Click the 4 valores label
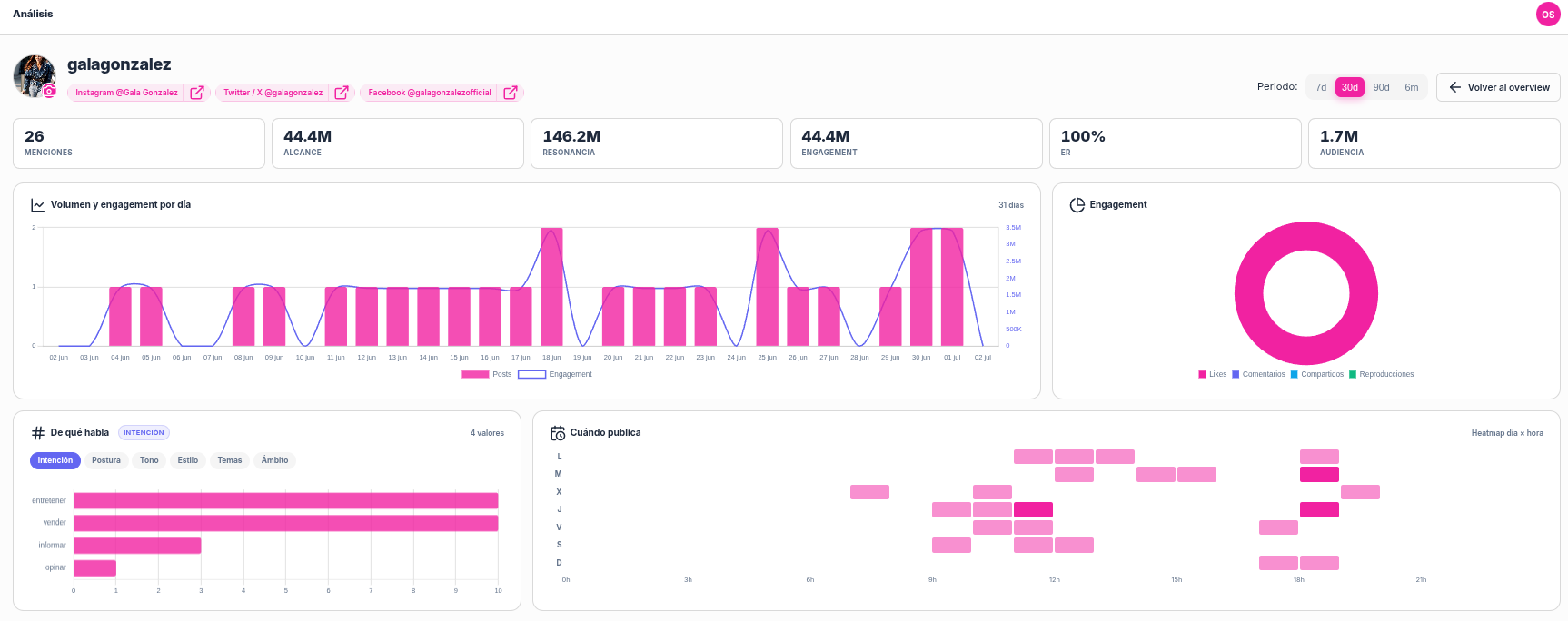1568x621 pixels. [x=487, y=433]
